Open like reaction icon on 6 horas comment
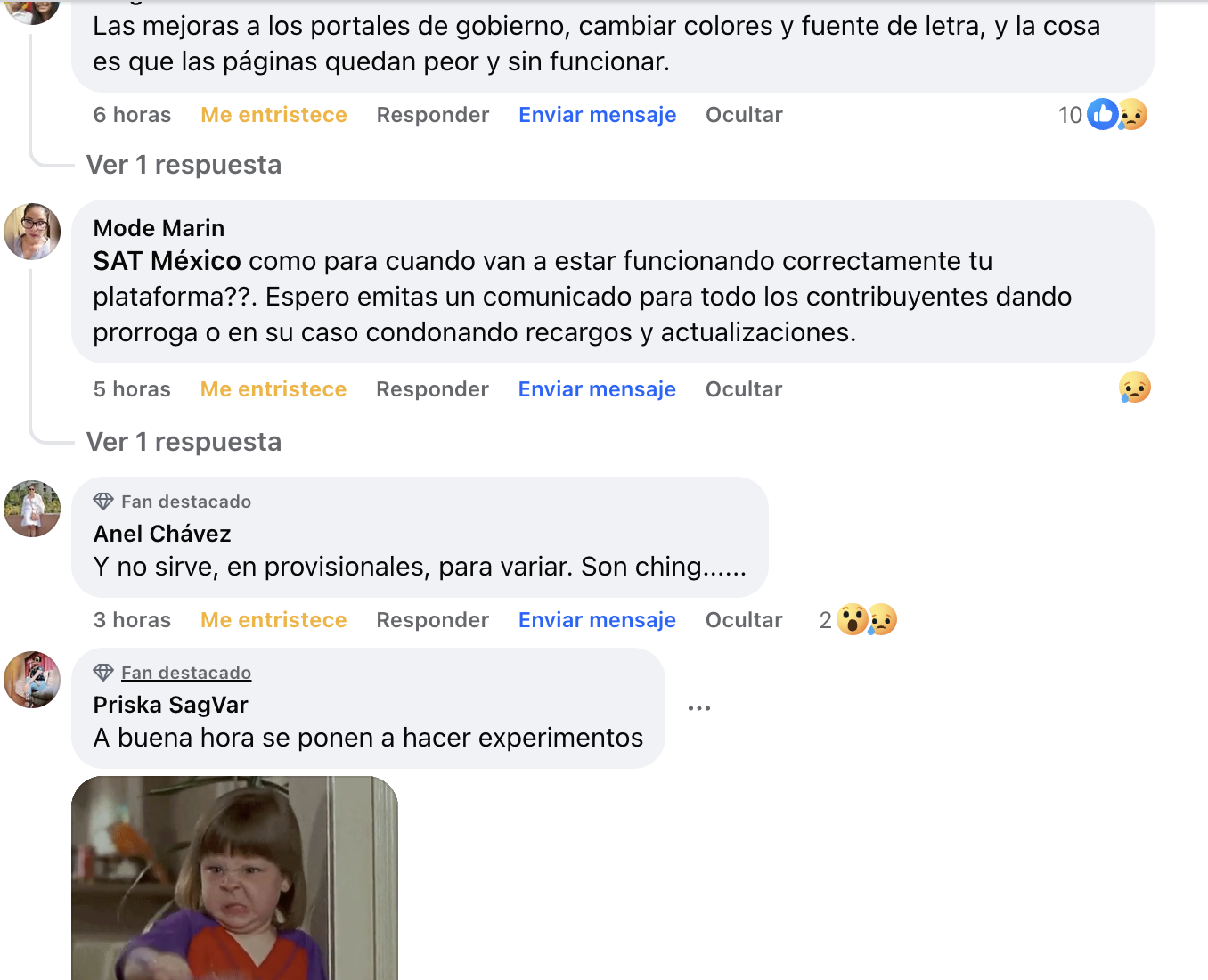 click(1102, 114)
